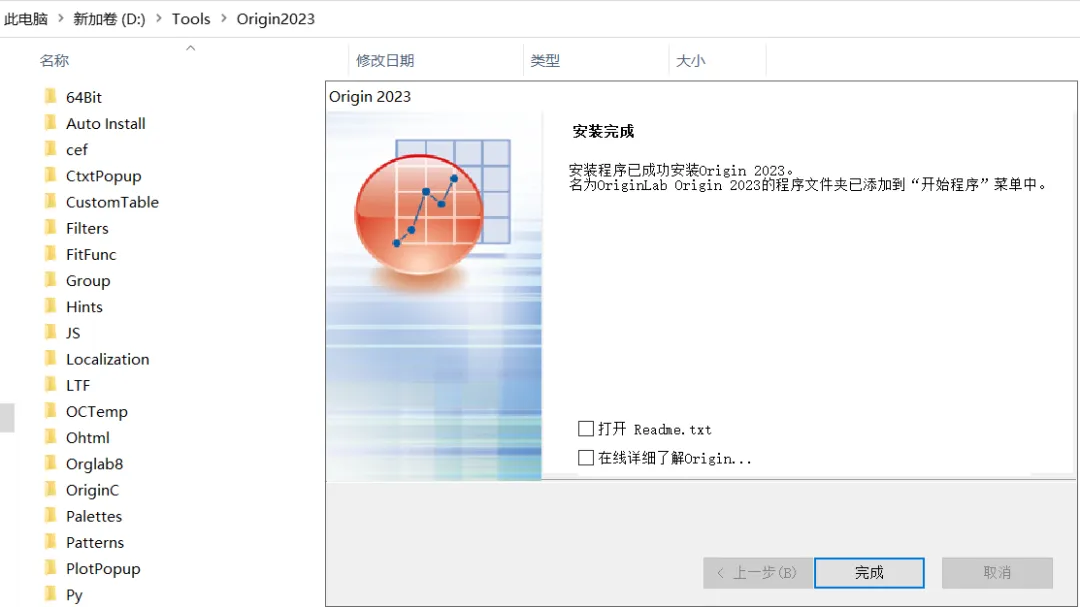
Task: Click the OriginC folder icon
Action: tap(50, 489)
